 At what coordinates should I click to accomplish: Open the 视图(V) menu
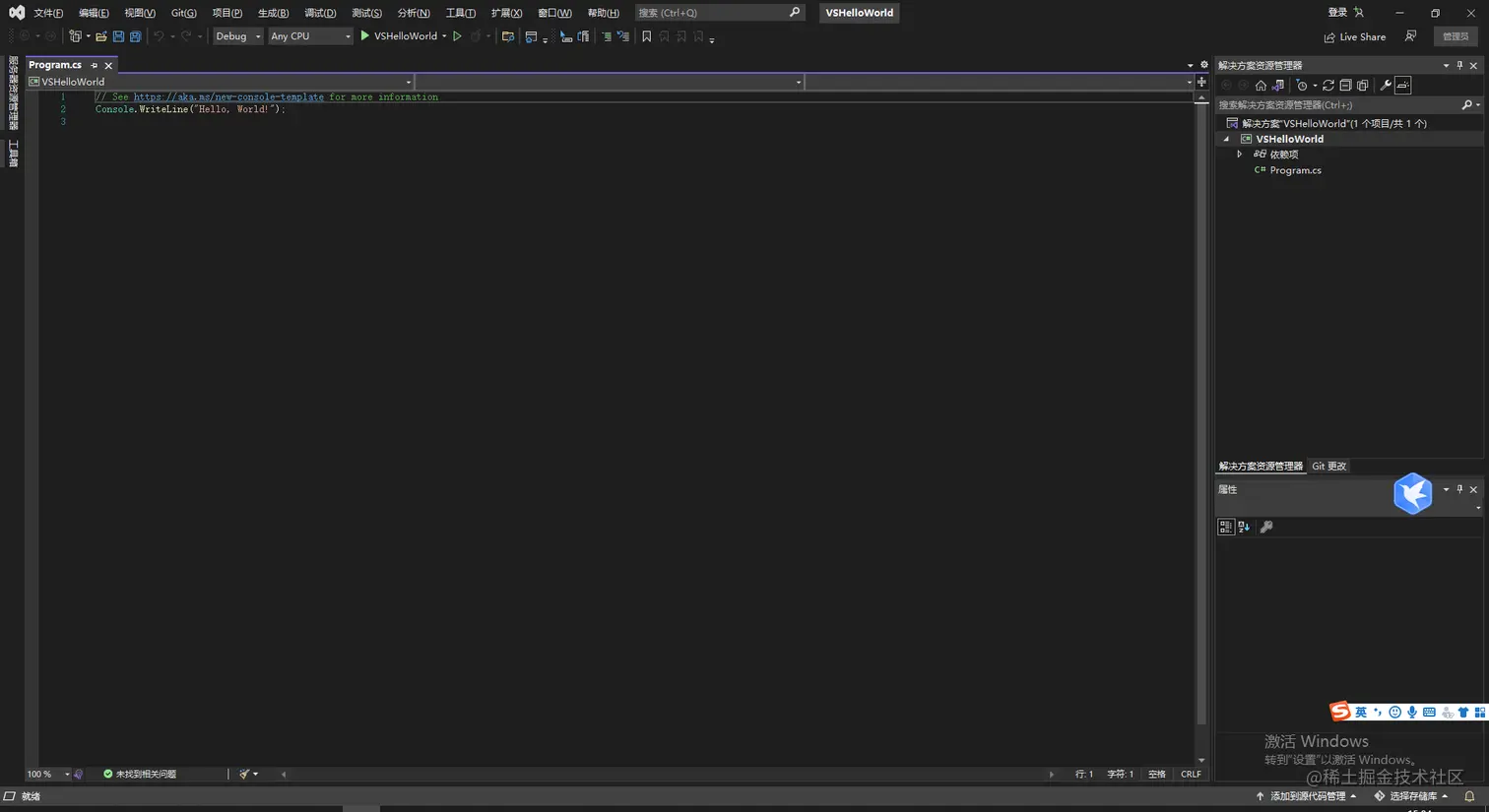click(x=140, y=13)
